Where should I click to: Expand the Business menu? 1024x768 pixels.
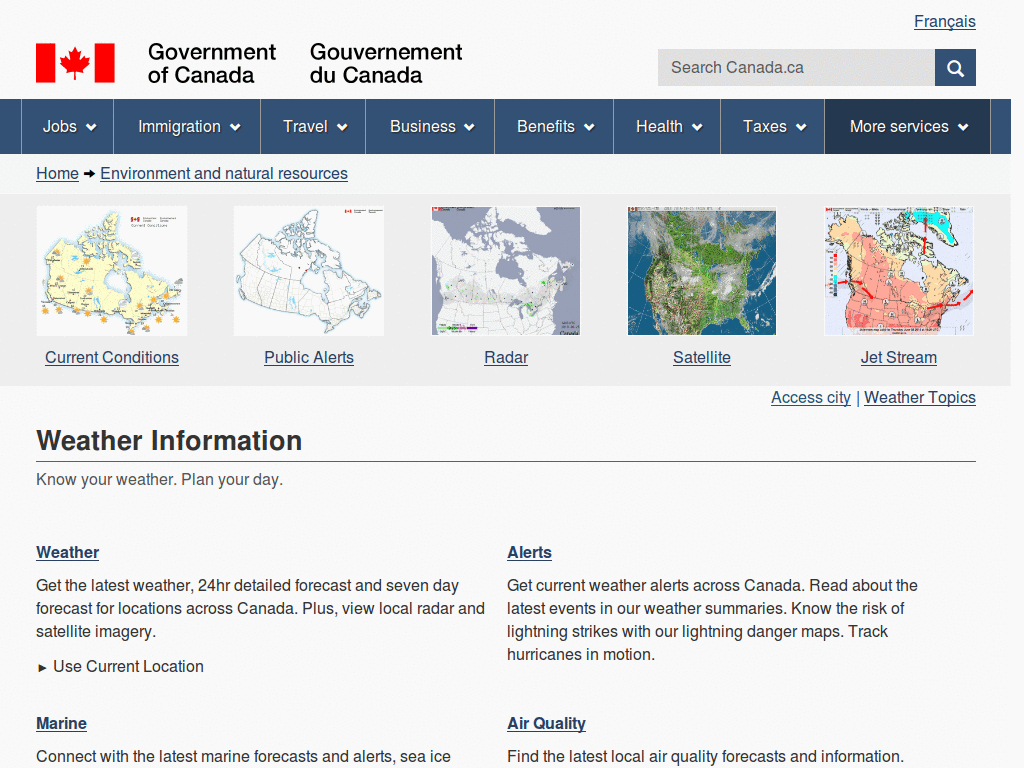tap(430, 127)
